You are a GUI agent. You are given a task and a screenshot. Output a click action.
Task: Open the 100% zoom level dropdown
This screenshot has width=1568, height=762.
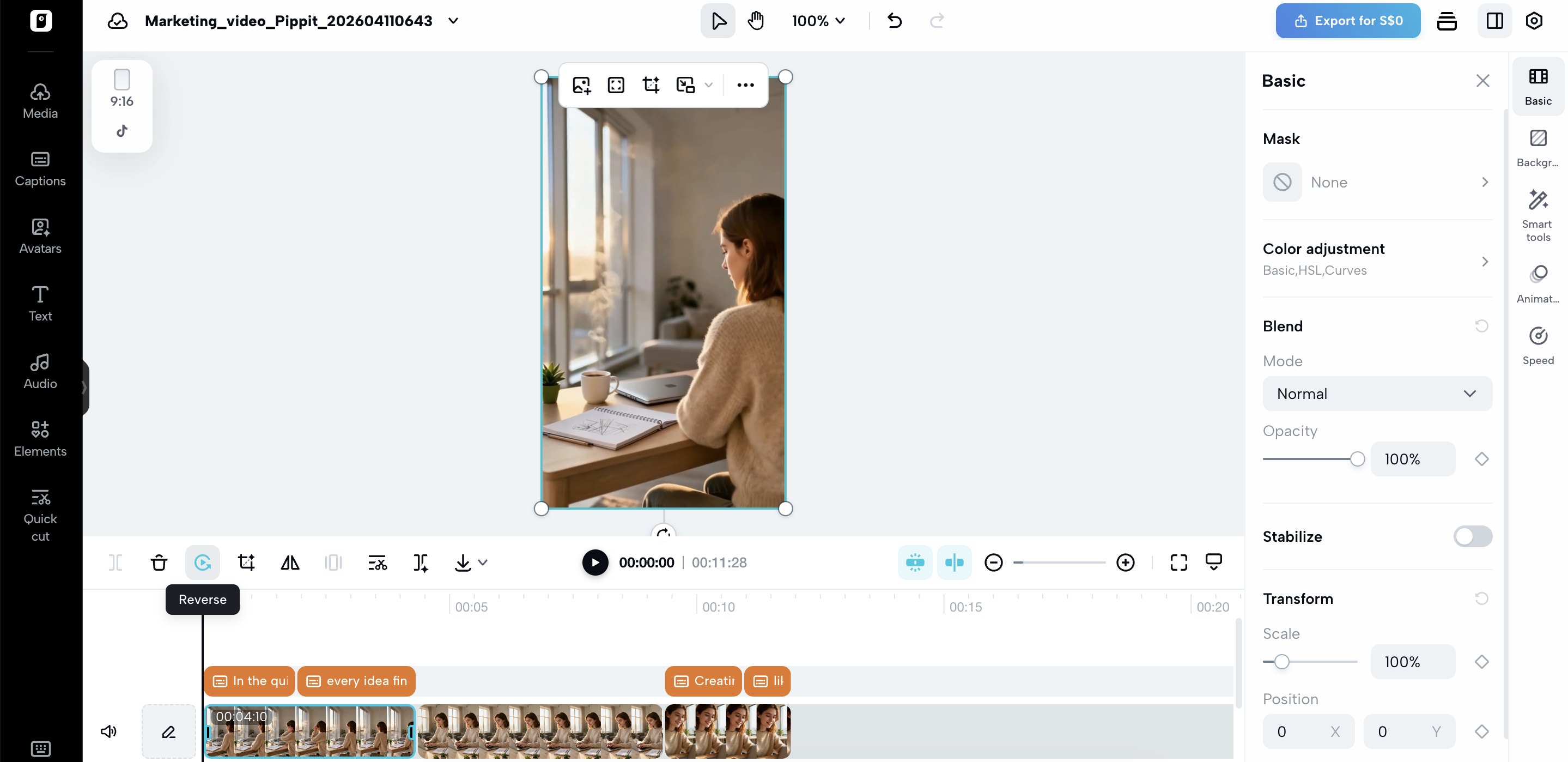pyautogui.click(x=818, y=20)
